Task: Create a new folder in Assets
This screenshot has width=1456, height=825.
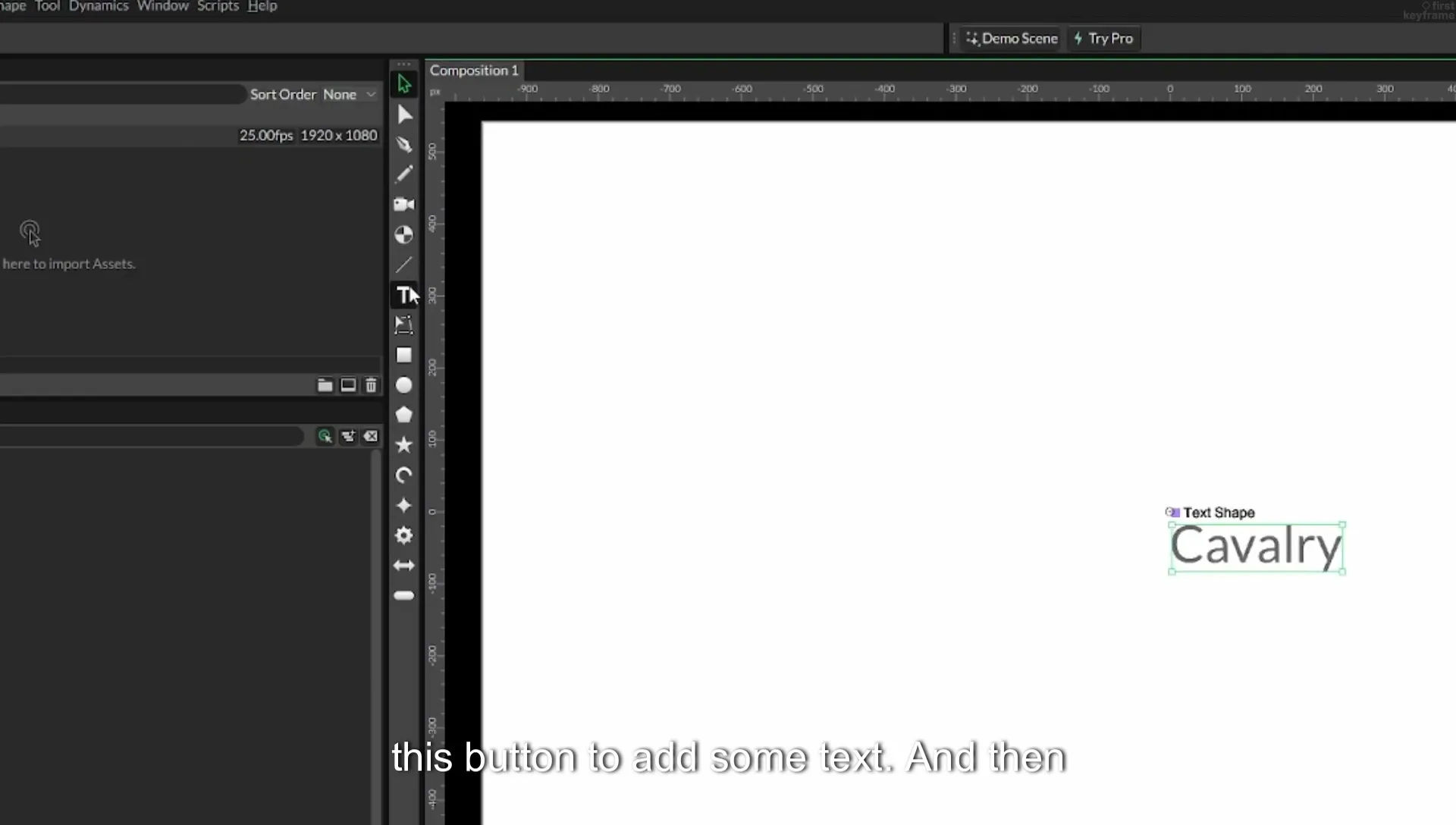Action: pos(325,385)
